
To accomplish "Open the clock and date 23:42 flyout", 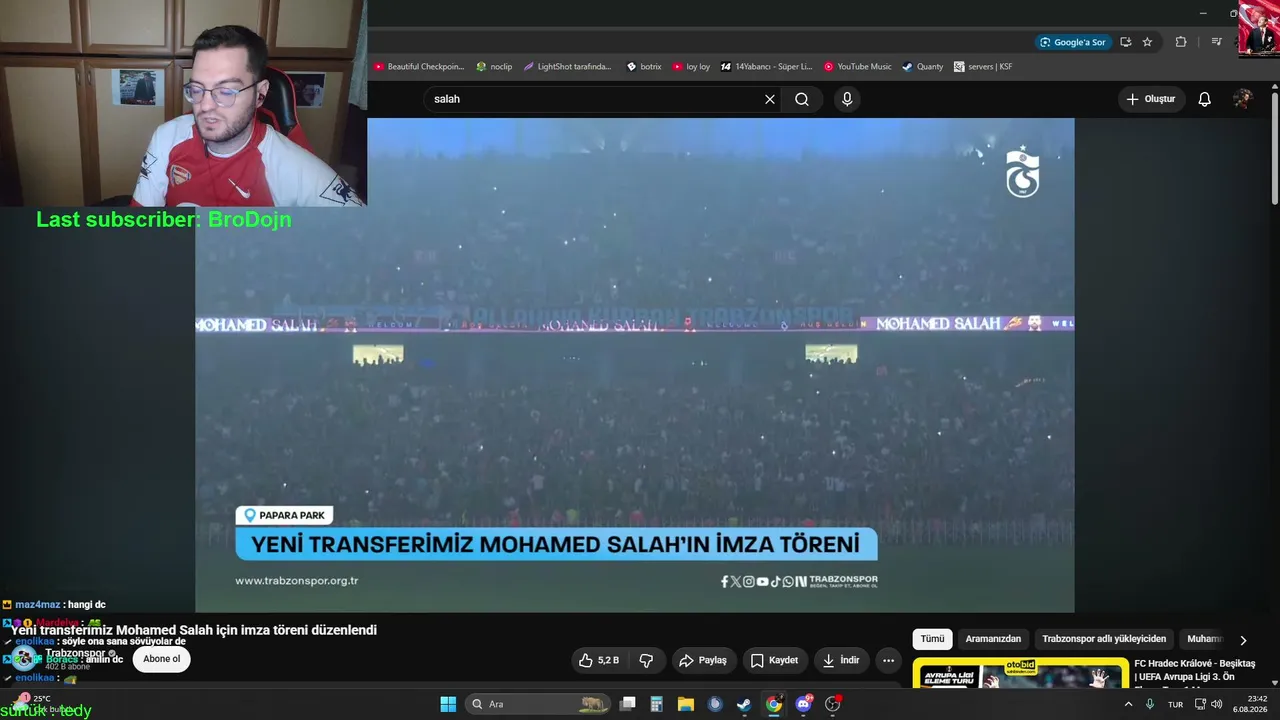I will coord(1251,704).
